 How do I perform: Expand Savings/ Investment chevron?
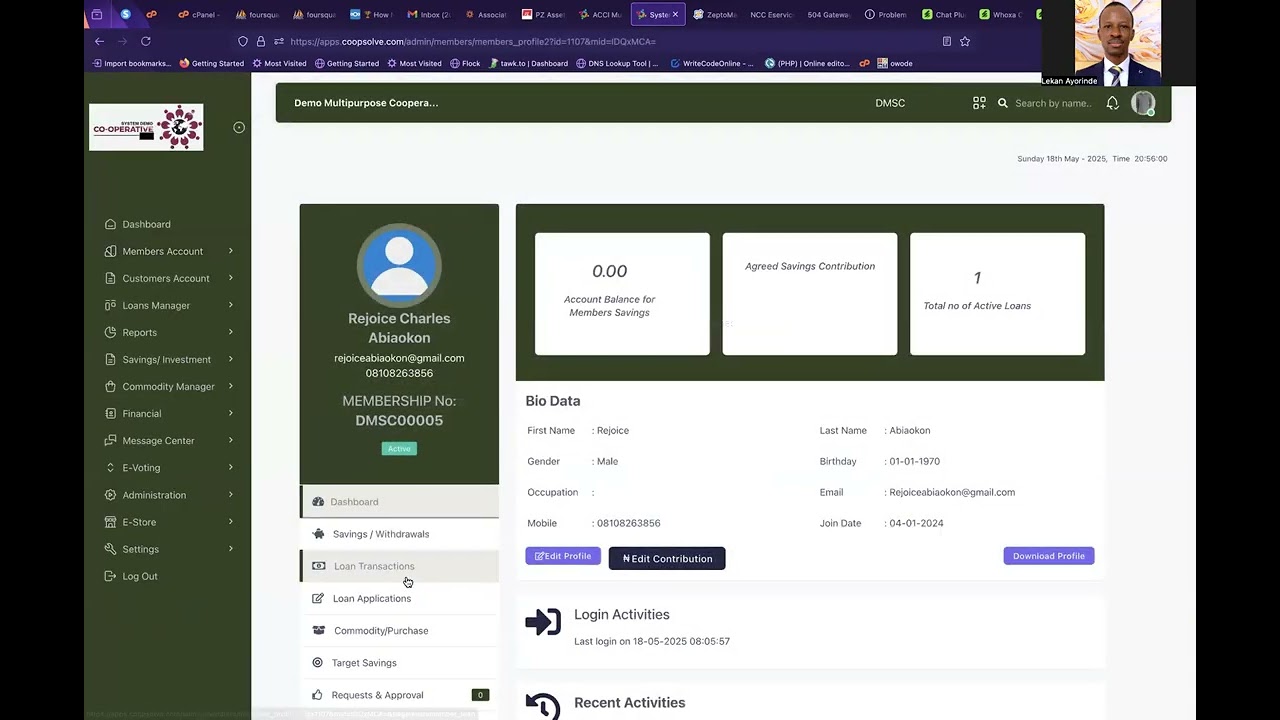[x=231, y=359]
